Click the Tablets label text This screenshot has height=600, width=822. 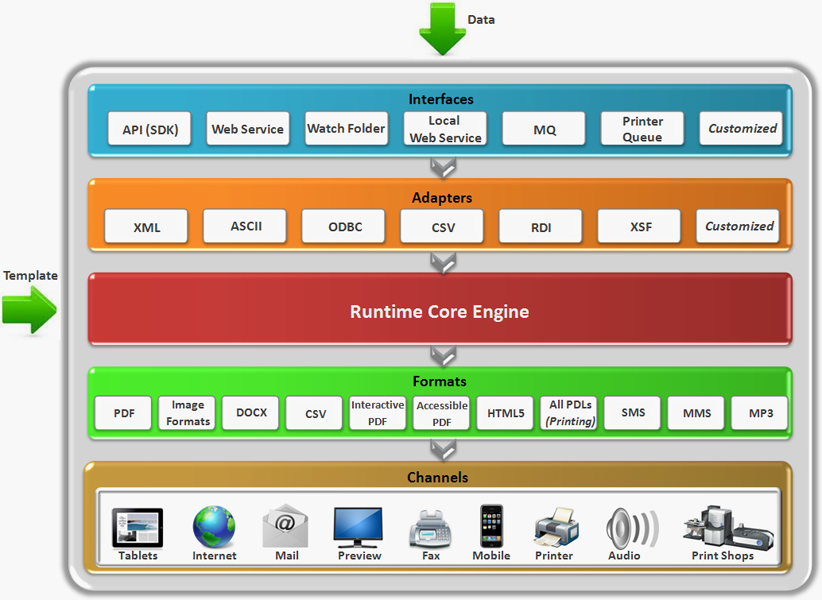pyautogui.click(x=138, y=555)
